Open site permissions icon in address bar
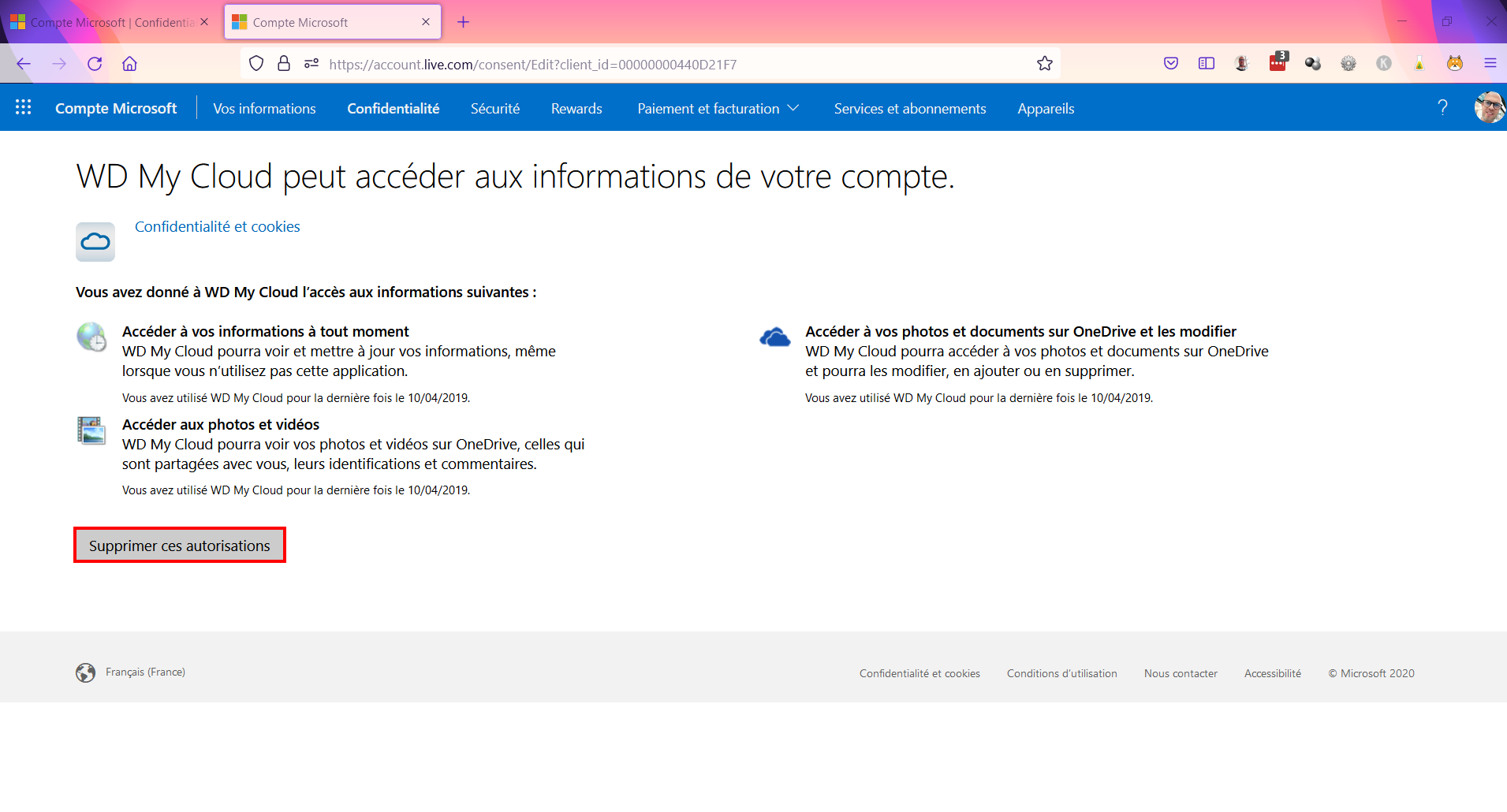The image size is (1507, 812). (x=311, y=64)
